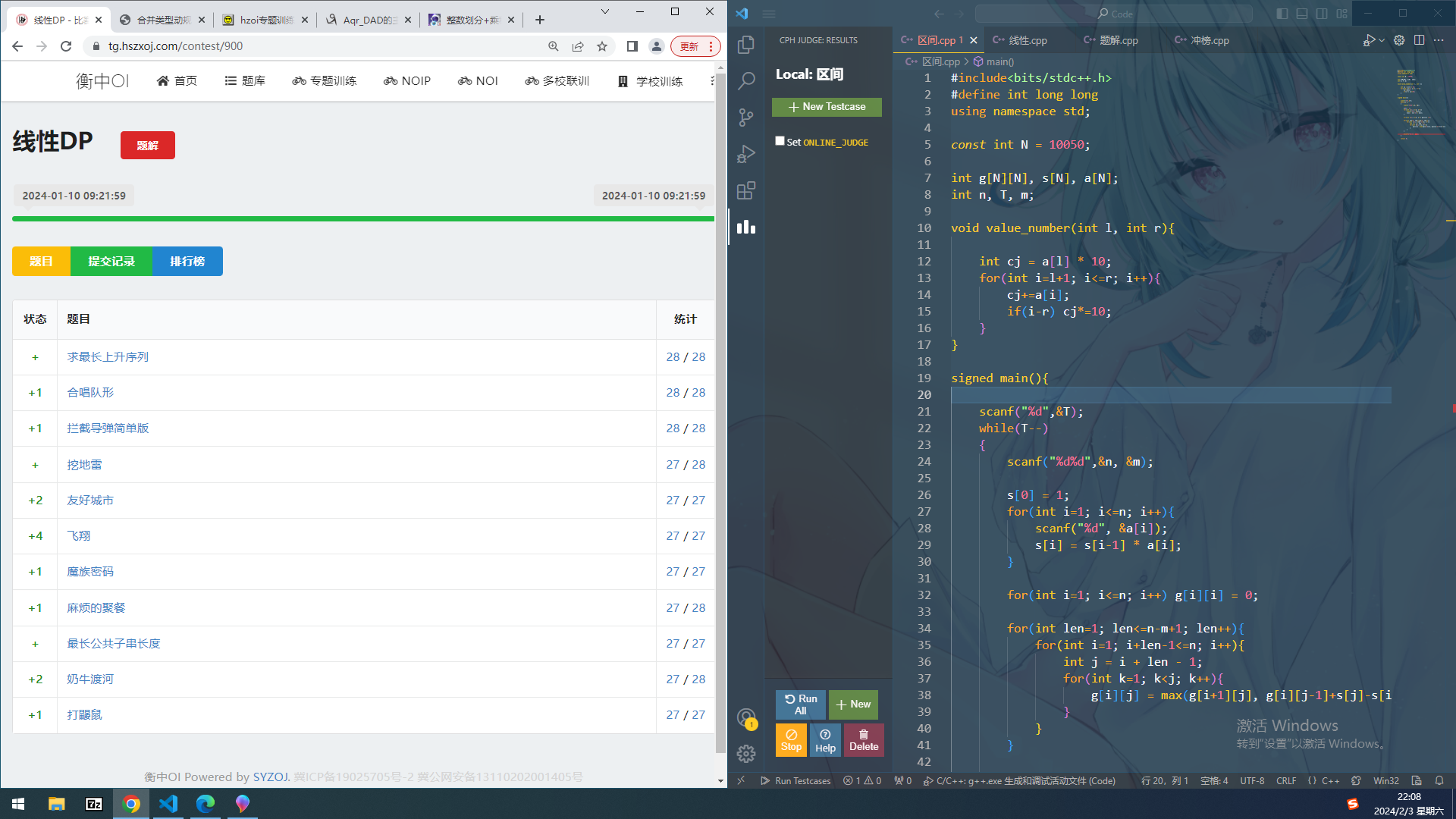This screenshot has width=1456, height=819.
Task: Open the Extensions view icon
Action: (x=746, y=190)
